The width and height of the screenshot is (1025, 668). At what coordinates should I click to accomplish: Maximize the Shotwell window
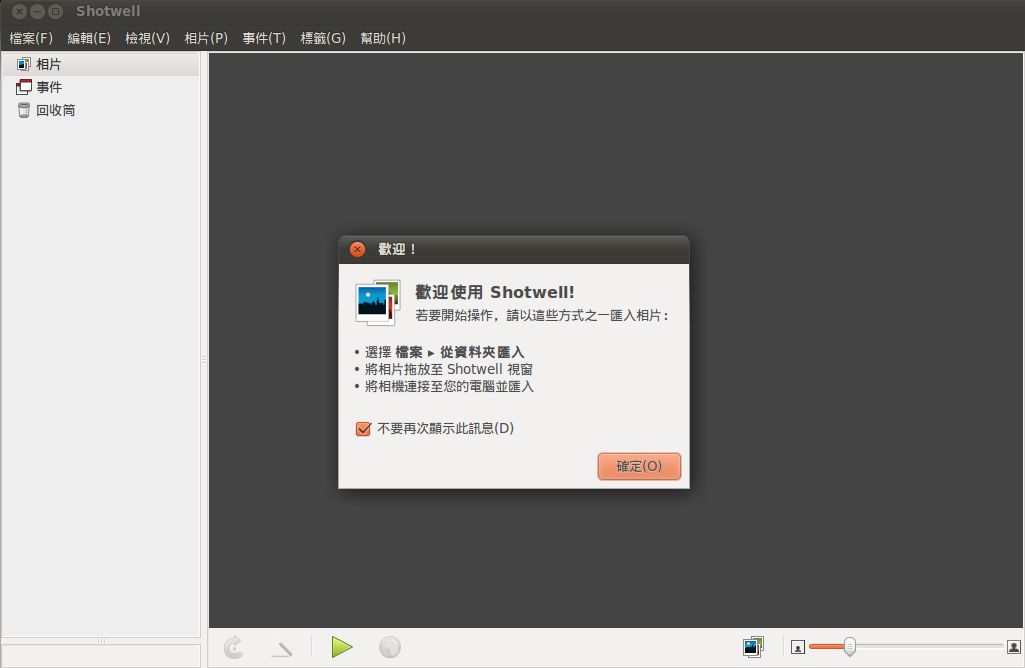coord(56,11)
